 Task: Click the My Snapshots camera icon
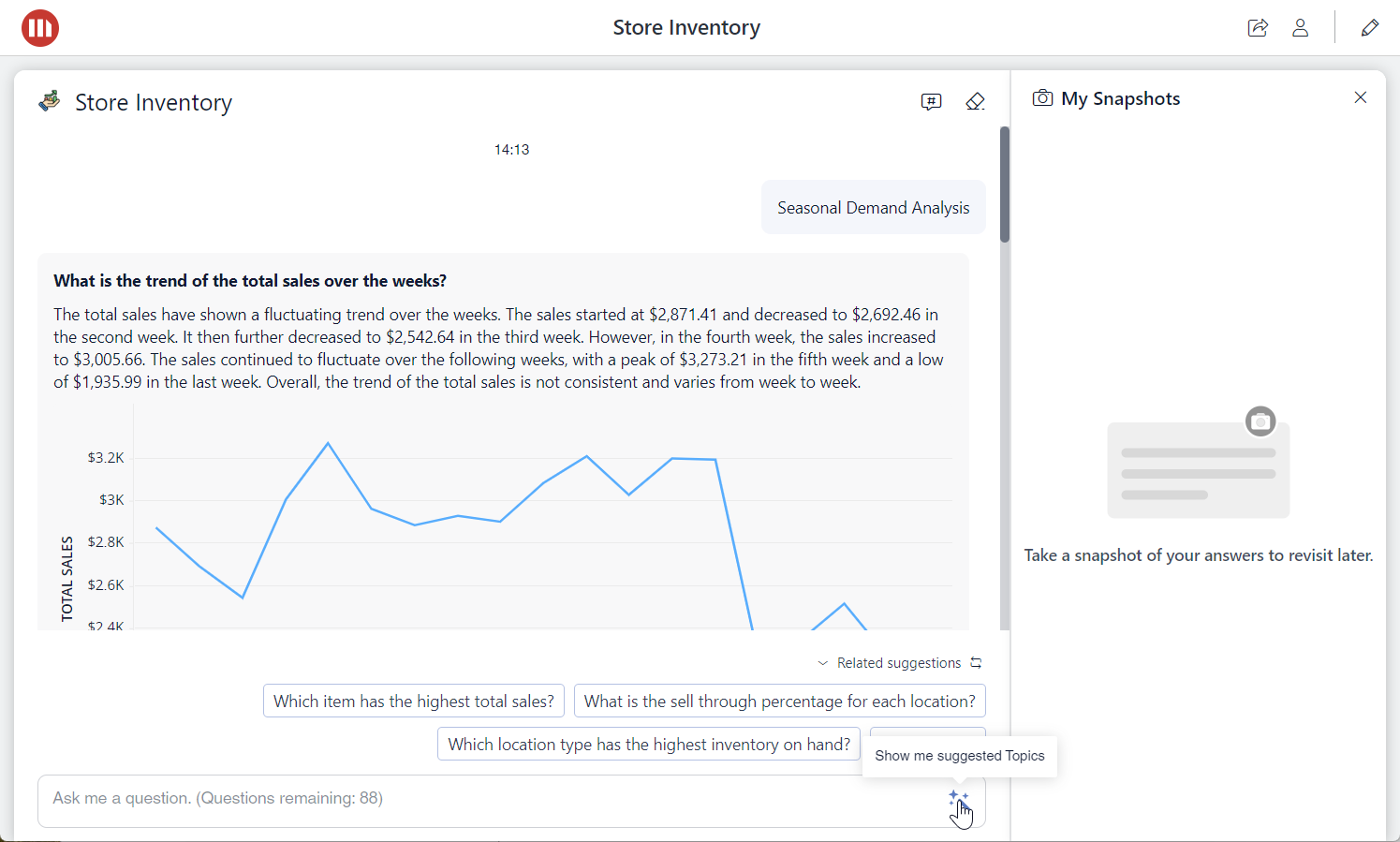(1042, 98)
